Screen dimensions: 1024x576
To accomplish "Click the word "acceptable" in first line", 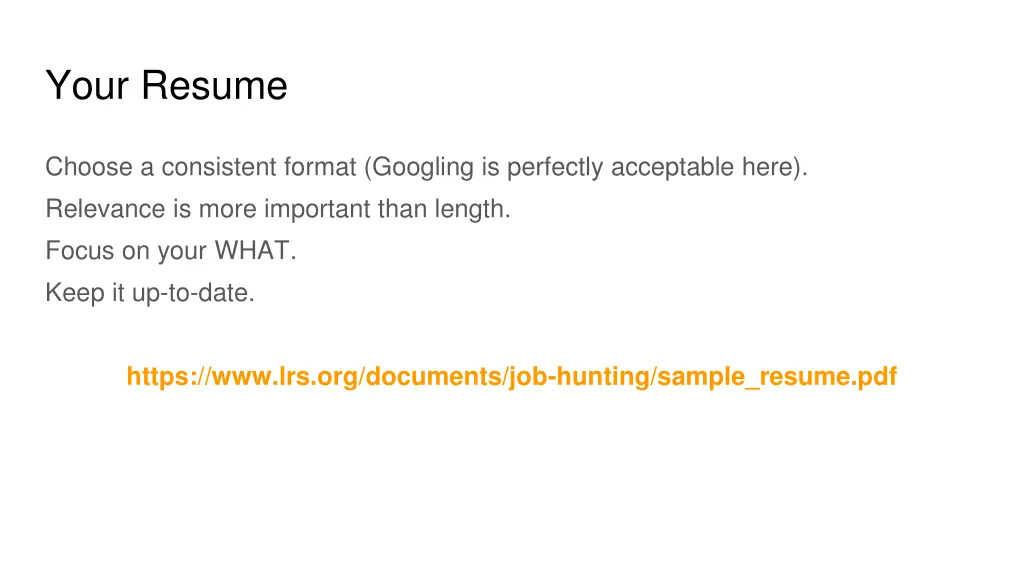I will [672, 167].
